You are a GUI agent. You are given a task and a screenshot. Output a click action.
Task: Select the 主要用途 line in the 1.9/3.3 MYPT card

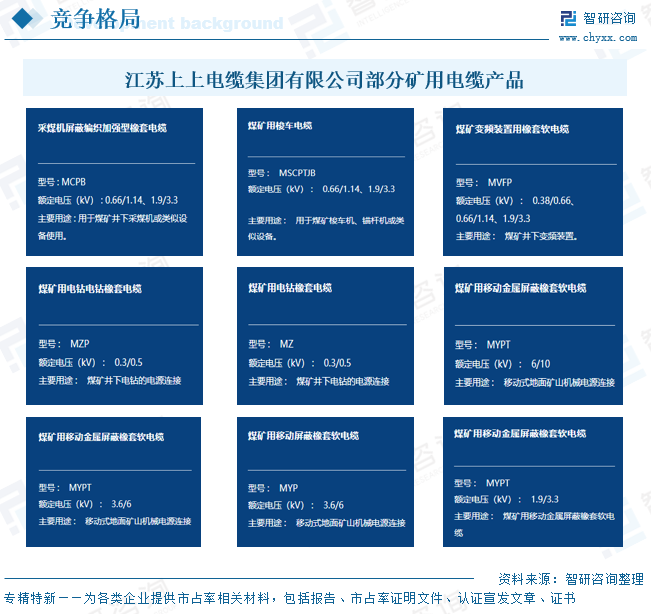[x=534, y=524]
